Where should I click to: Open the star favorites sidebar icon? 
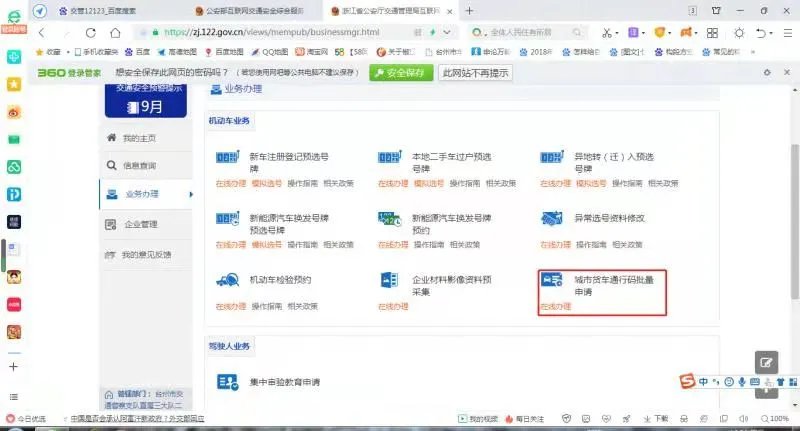tap(14, 84)
